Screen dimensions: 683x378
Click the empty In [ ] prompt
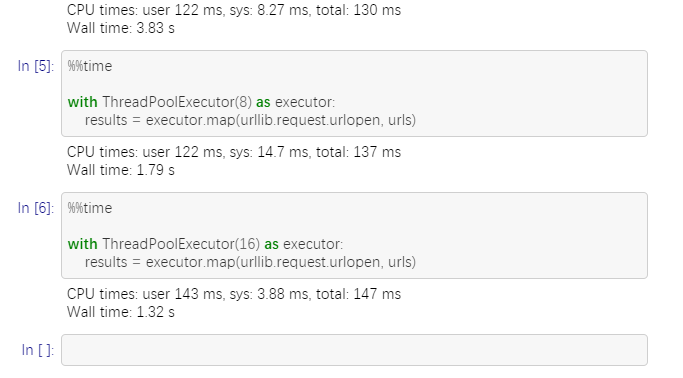(38, 350)
